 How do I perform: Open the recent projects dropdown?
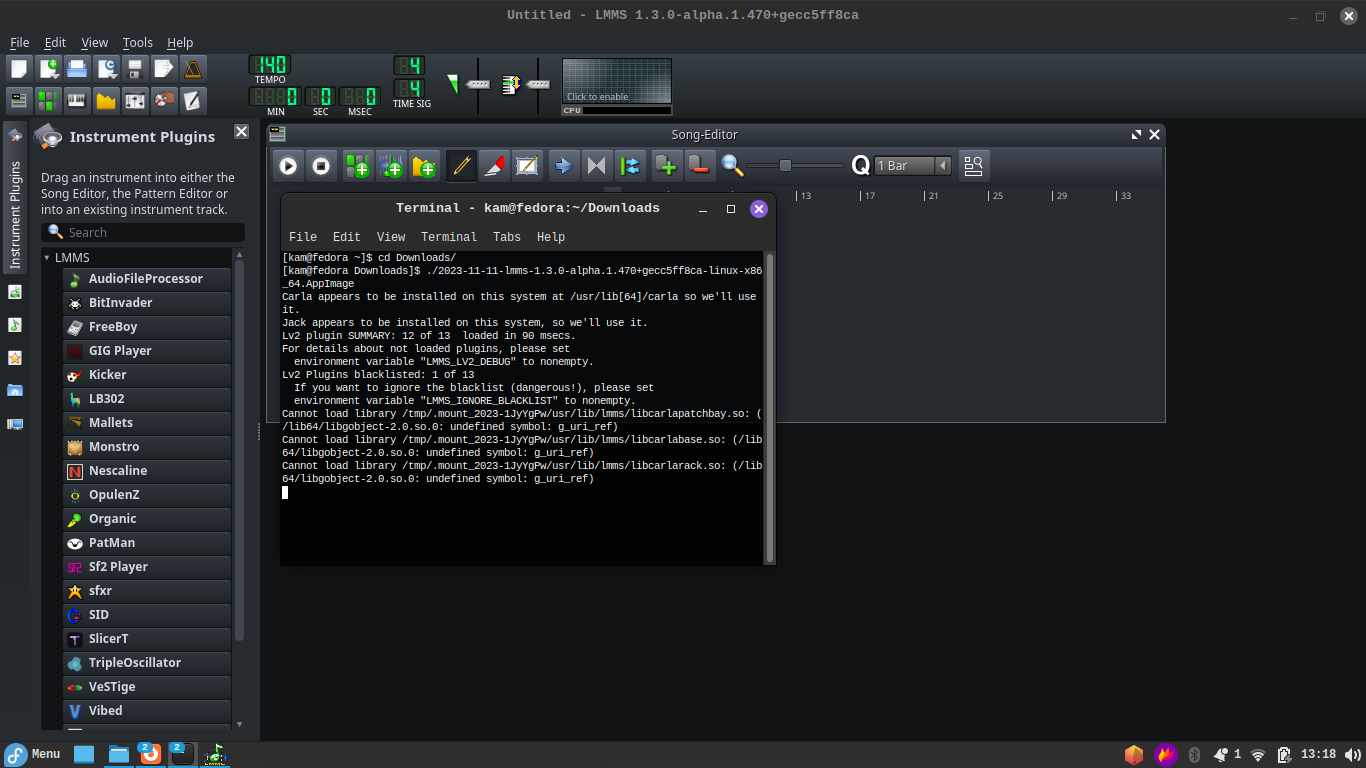pos(105,67)
